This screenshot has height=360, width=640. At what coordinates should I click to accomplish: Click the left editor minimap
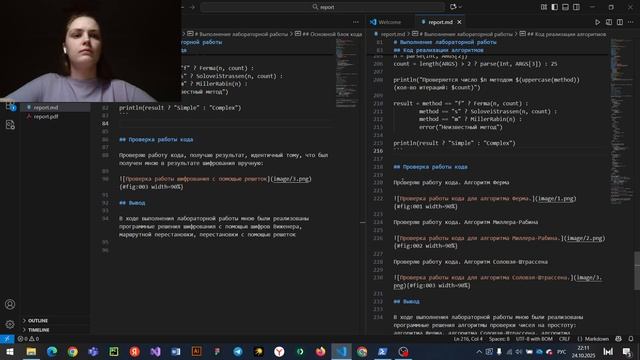(x=347, y=73)
